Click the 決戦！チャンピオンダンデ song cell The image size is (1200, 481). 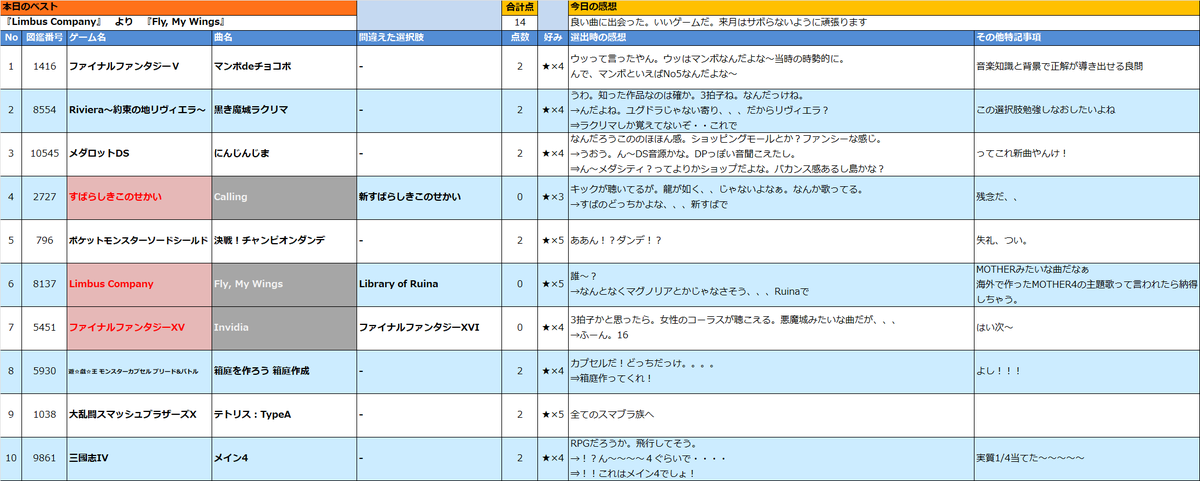284,241
